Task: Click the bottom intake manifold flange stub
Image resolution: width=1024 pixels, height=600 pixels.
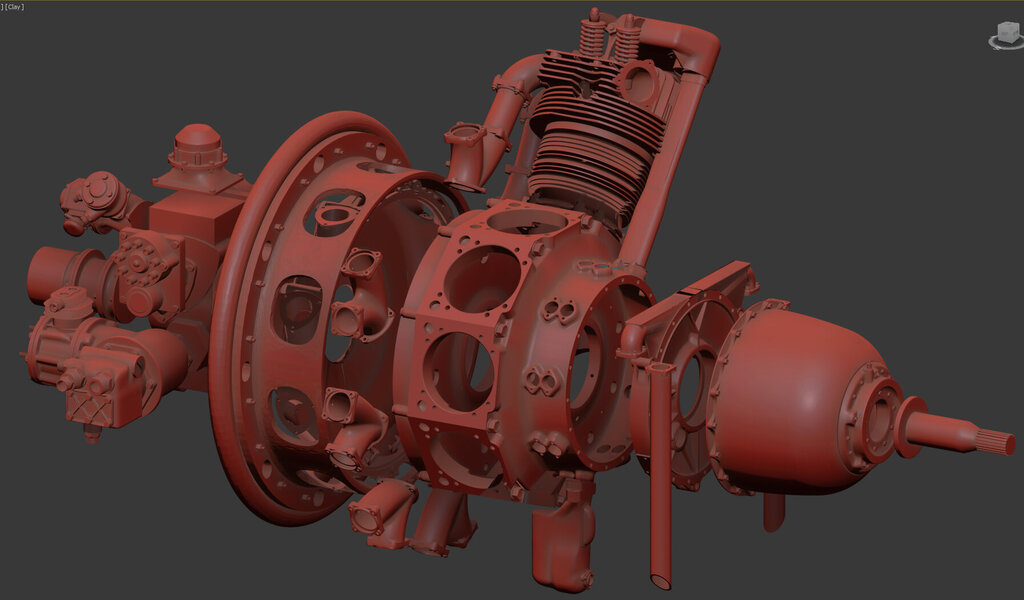Action: [380, 515]
